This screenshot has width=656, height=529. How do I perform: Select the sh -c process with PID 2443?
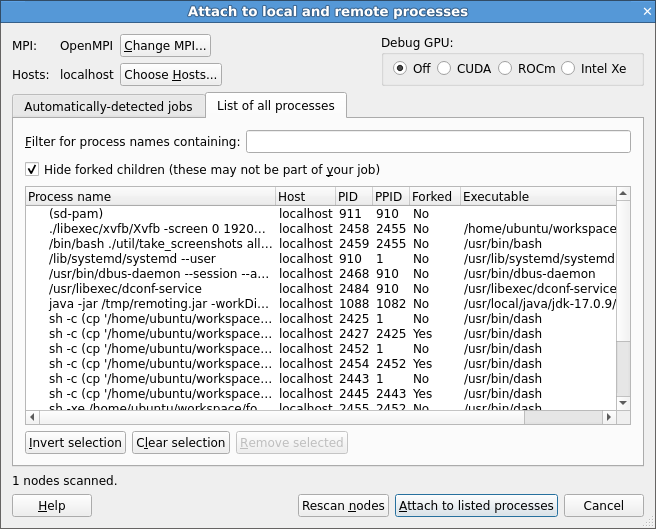click(x=321, y=379)
